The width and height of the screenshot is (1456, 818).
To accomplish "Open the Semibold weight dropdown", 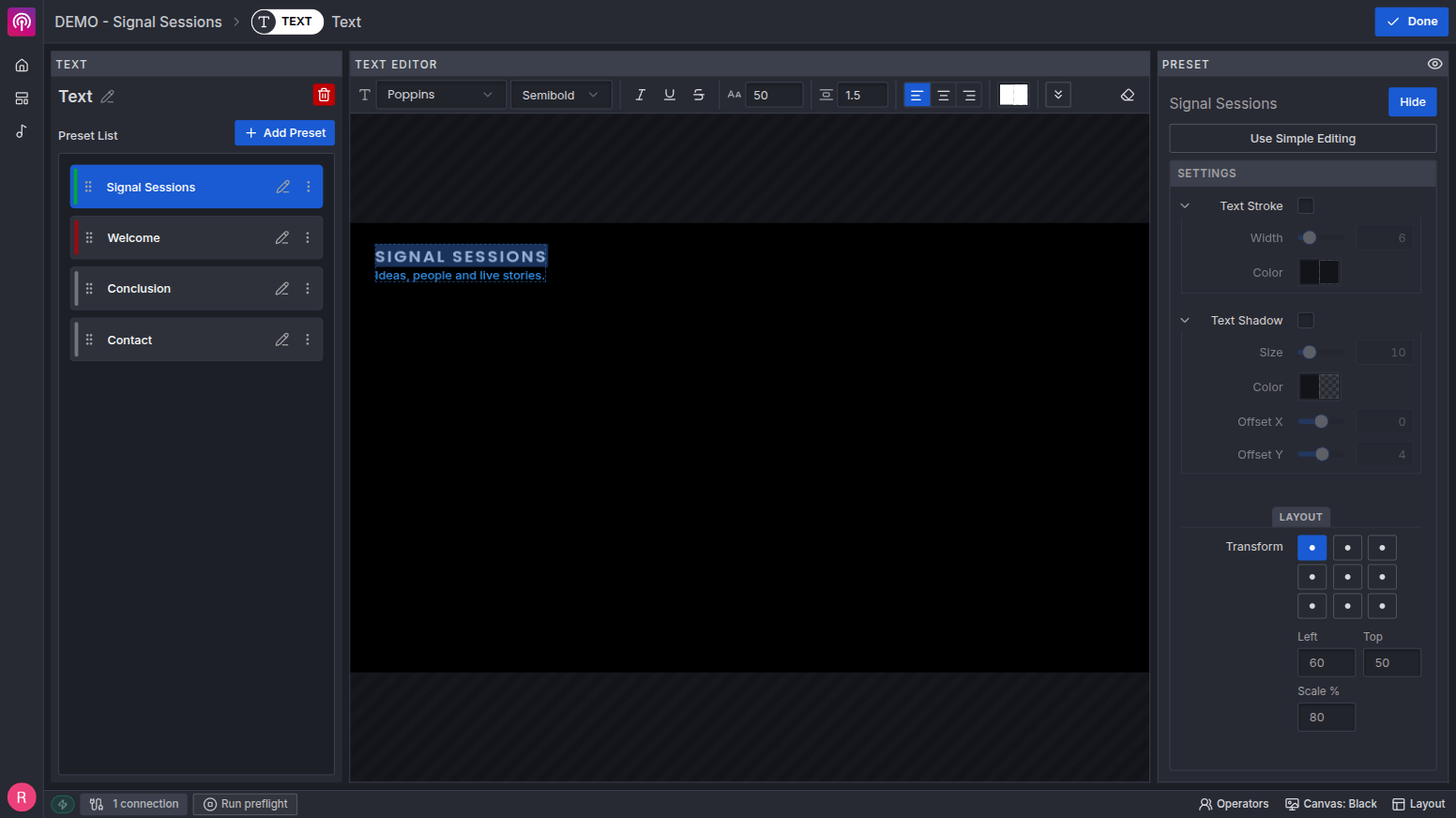I will tap(561, 95).
